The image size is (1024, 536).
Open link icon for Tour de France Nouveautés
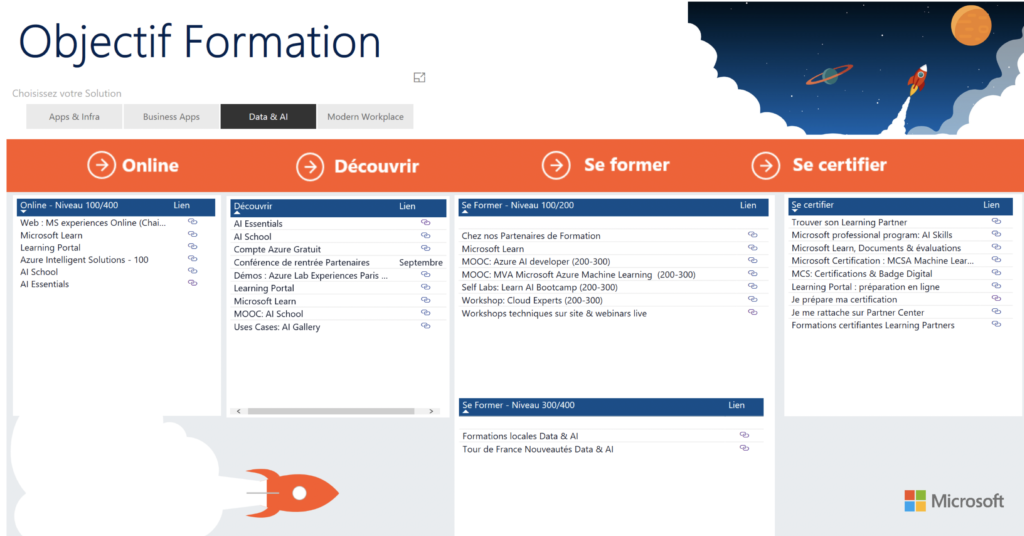tap(744, 448)
